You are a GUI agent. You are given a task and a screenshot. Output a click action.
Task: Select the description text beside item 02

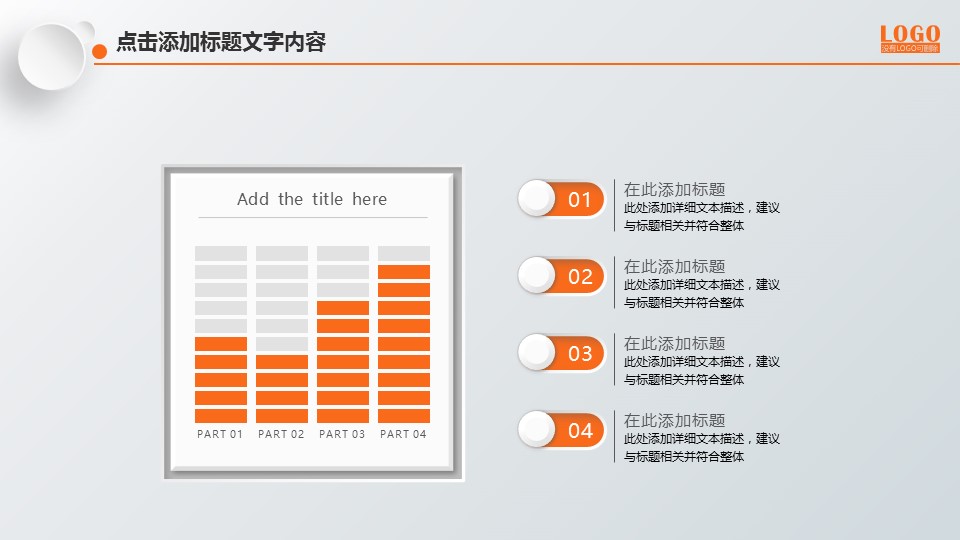tap(701, 294)
